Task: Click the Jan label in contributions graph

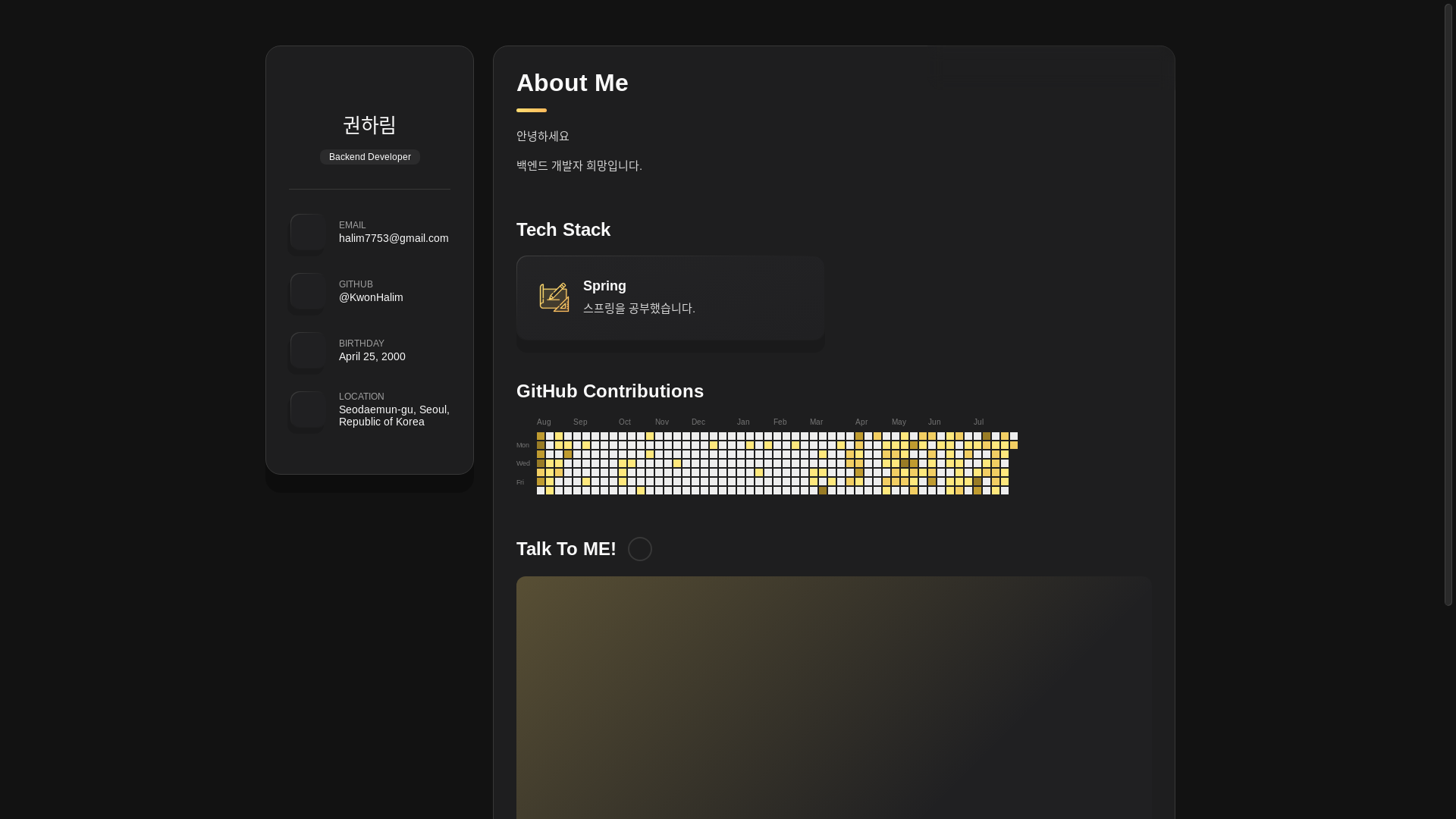Action: point(743,422)
